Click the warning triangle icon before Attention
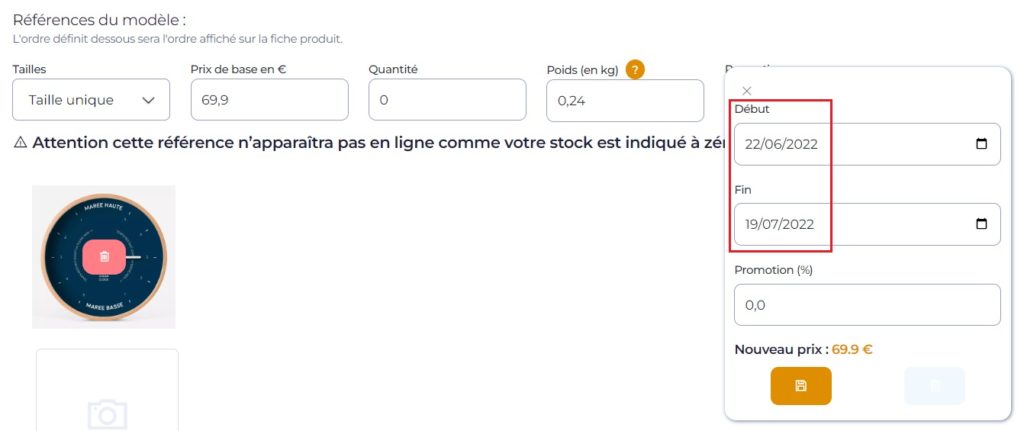This screenshot has width=1024, height=431. (x=20, y=143)
